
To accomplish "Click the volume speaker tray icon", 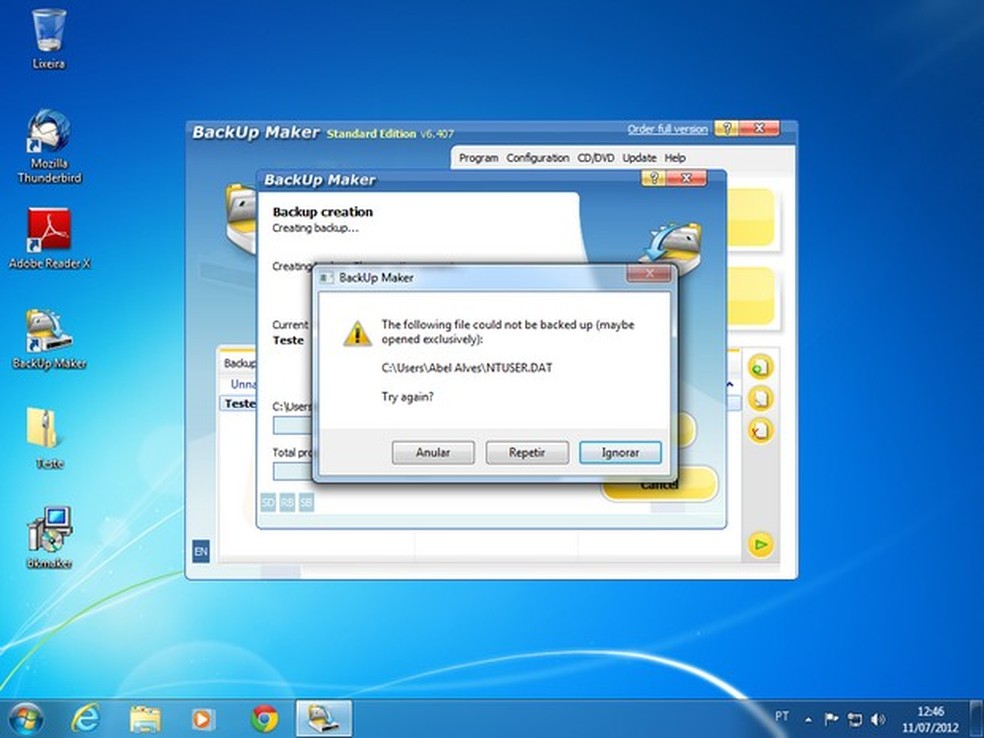I will (878, 719).
